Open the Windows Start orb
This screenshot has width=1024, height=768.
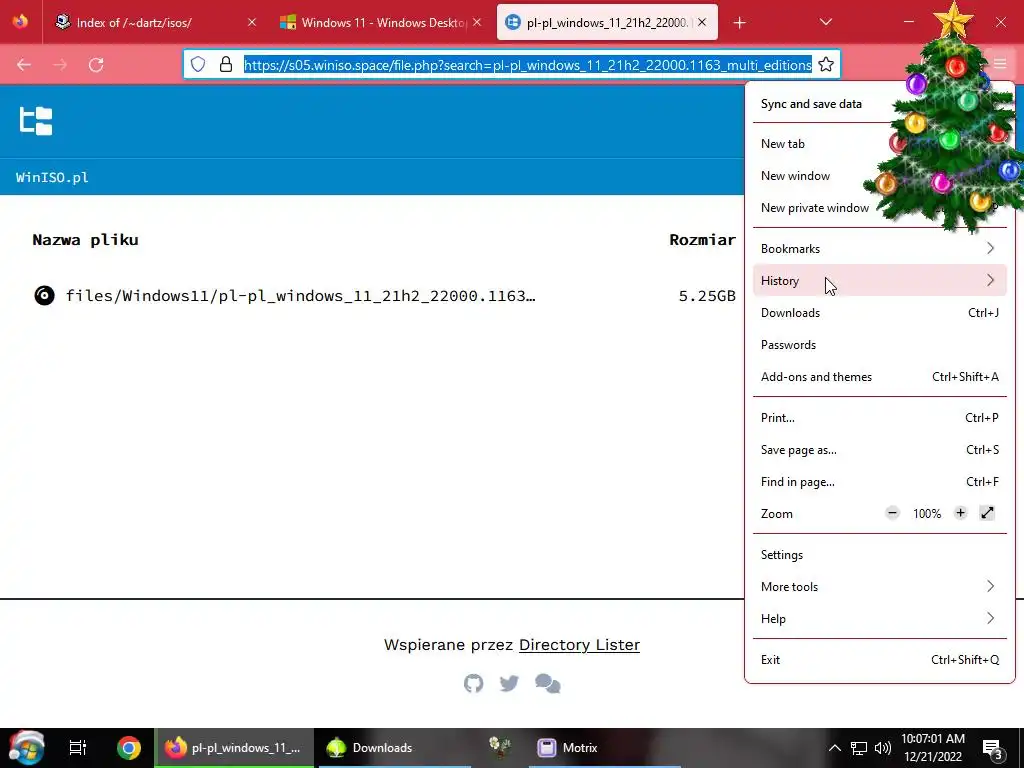[26, 748]
